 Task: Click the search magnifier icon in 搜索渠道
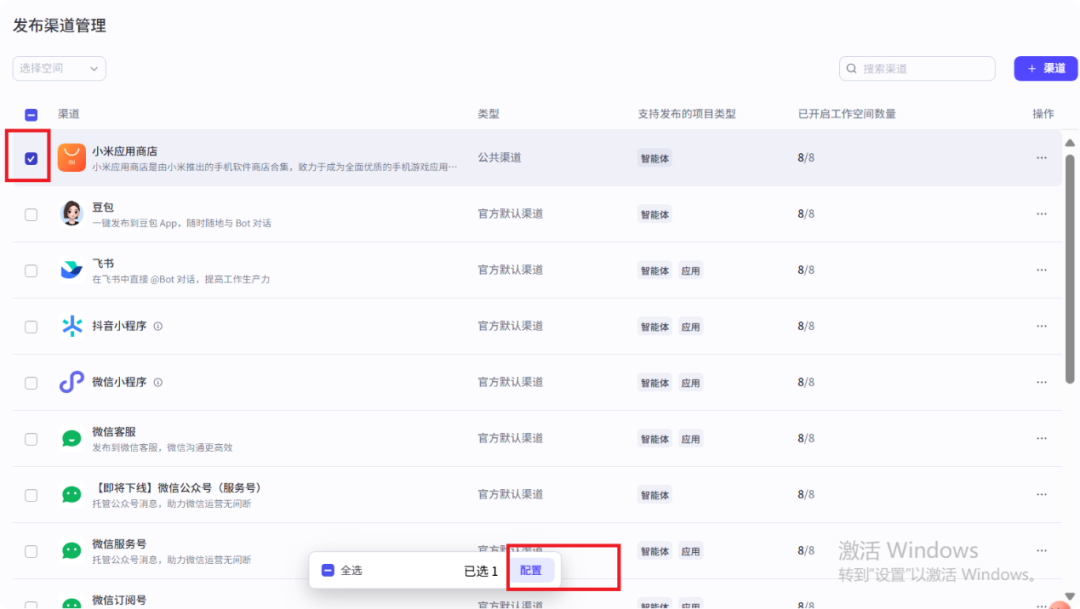852,69
